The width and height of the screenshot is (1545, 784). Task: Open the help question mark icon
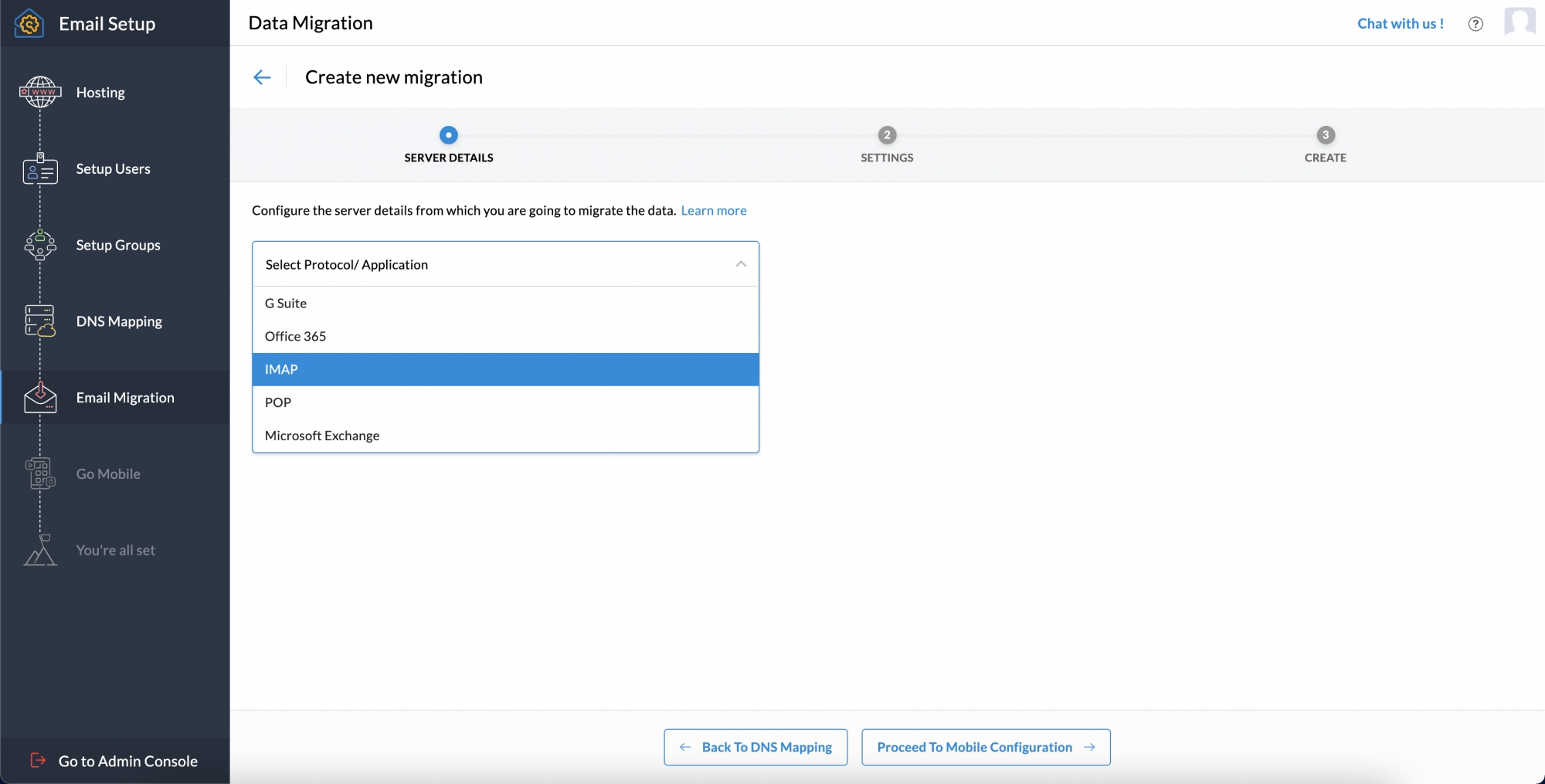[1475, 23]
